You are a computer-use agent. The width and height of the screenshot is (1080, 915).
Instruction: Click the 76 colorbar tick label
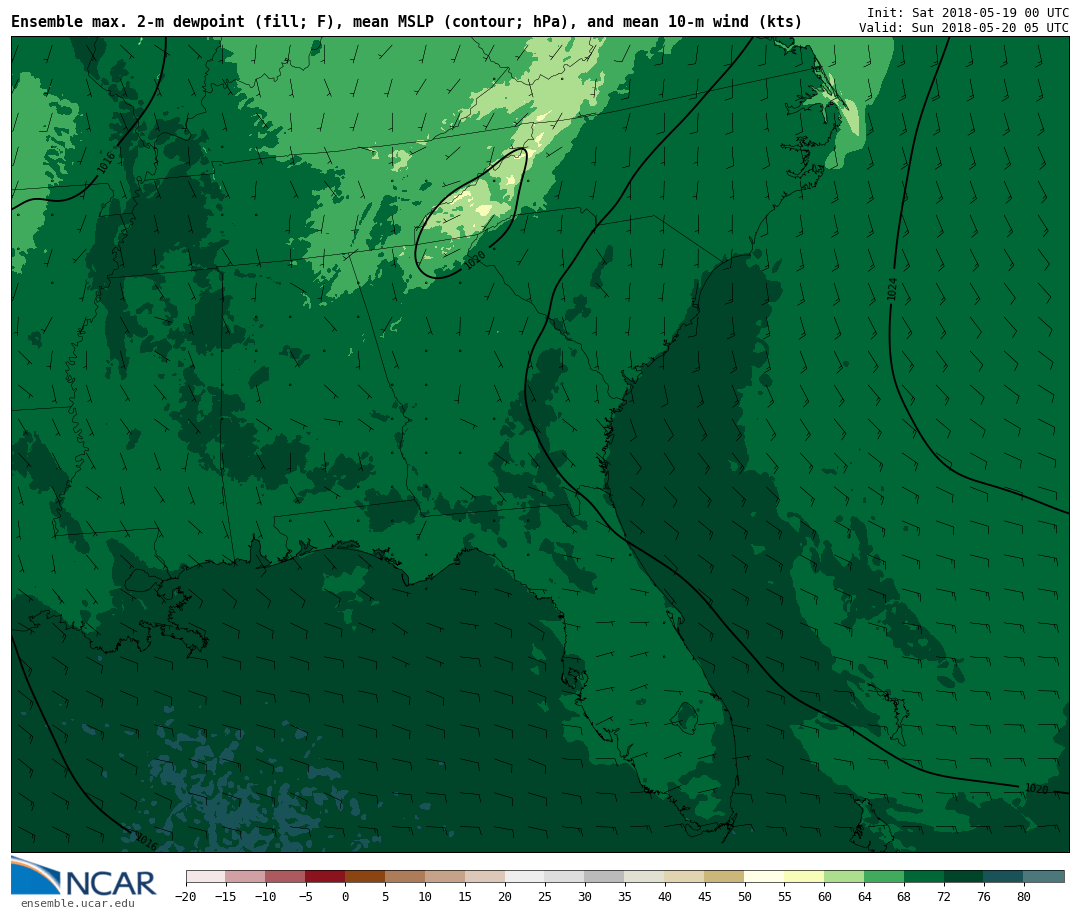tap(984, 896)
